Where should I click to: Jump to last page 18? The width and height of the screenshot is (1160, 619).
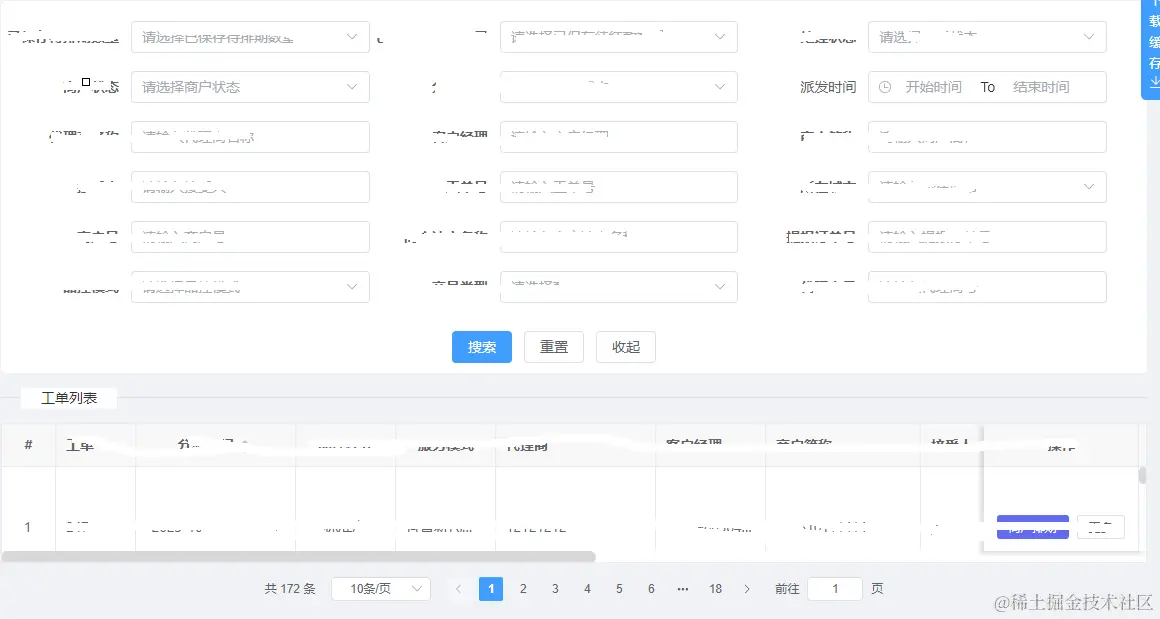pos(715,589)
